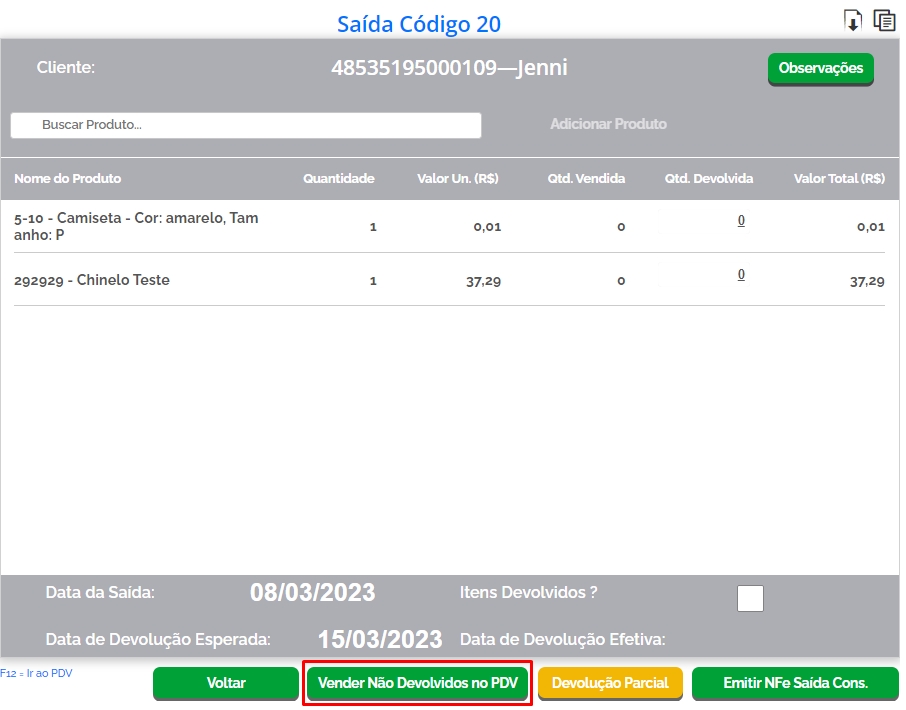906x710 pixels.
Task: Focus the Buscar Produto search field
Action: click(246, 125)
